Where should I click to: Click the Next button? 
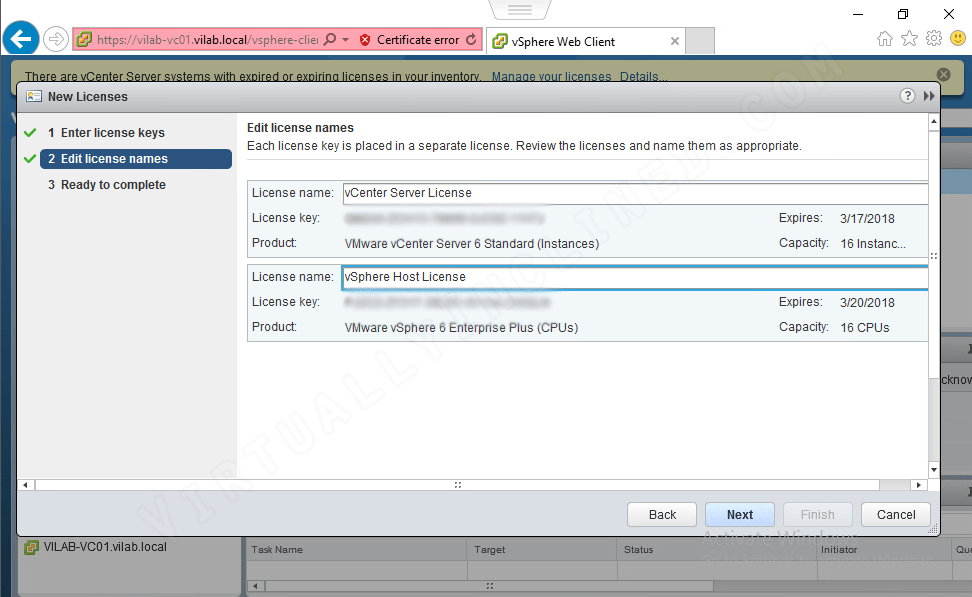pyautogui.click(x=739, y=514)
